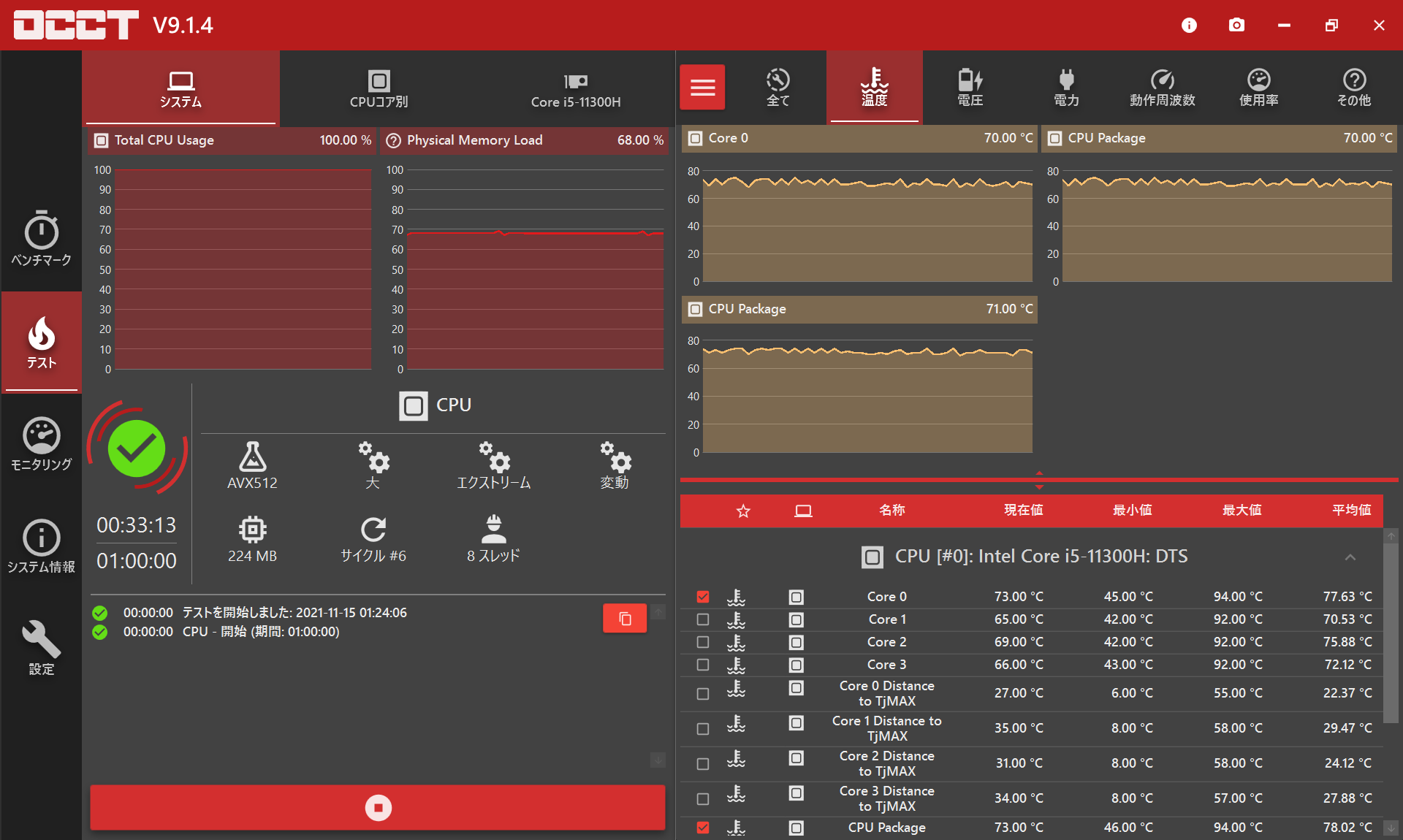
Task: Open 動作周波数 frequency tab
Action: point(1163,87)
